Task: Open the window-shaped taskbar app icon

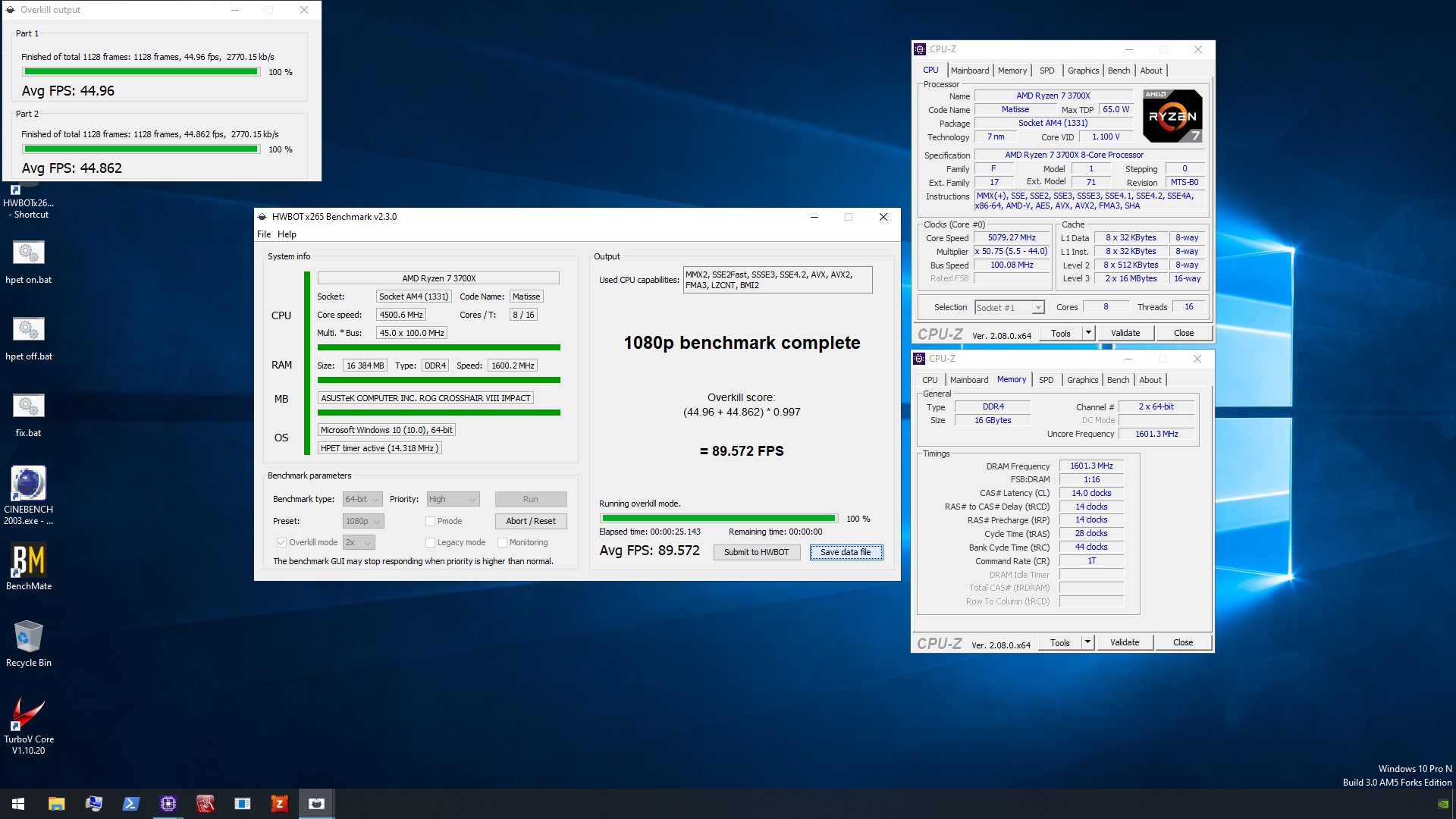Action: tap(242, 804)
